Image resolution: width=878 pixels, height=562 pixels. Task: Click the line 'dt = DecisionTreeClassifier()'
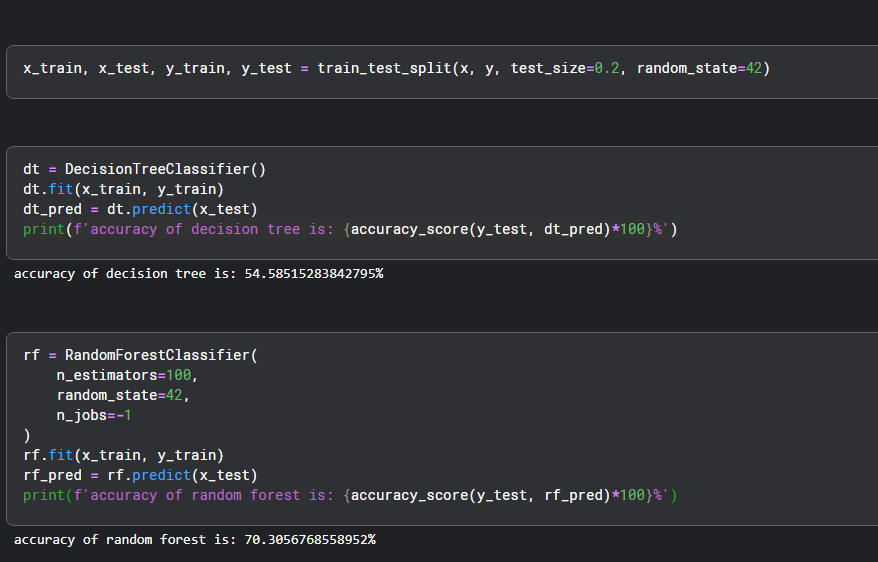coord(144,169)
